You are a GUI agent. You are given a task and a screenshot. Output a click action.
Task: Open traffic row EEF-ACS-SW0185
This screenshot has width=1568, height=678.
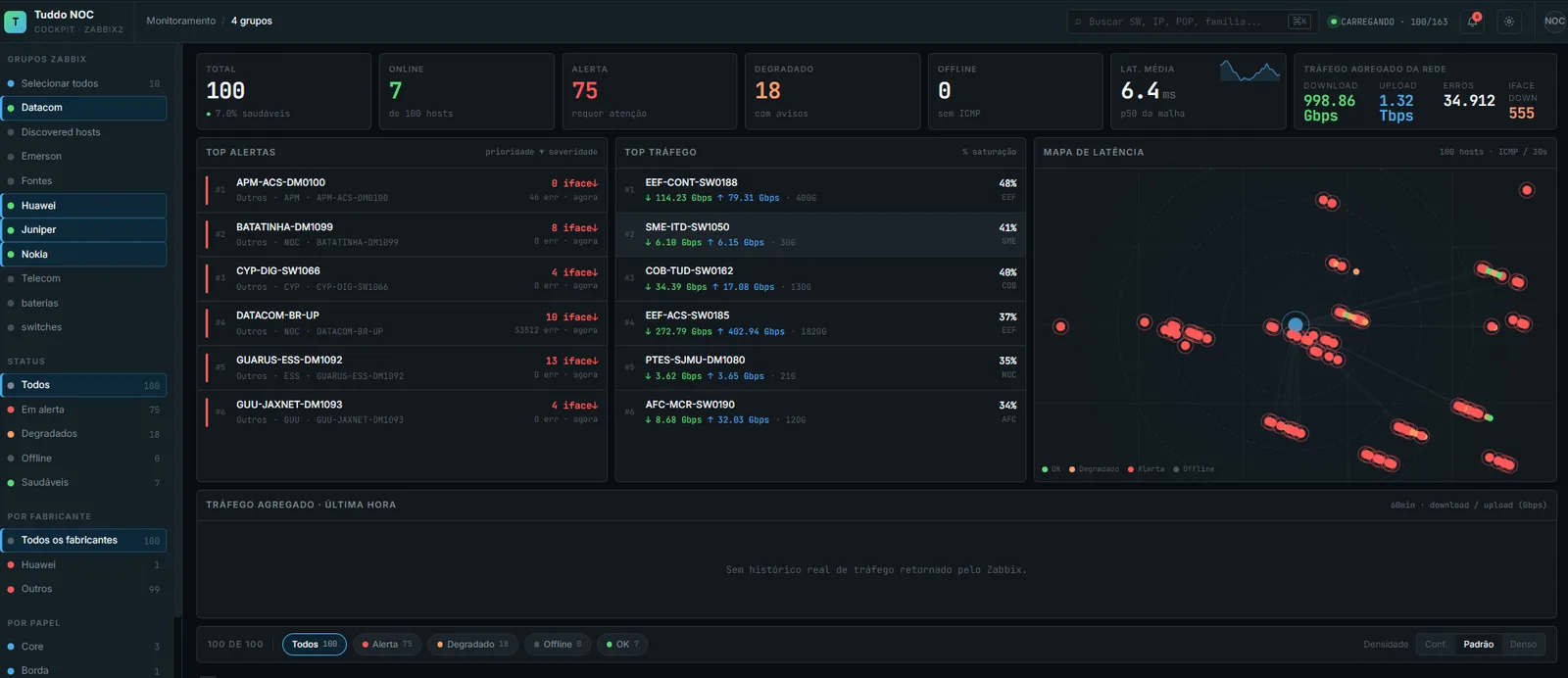coord(820,323)
